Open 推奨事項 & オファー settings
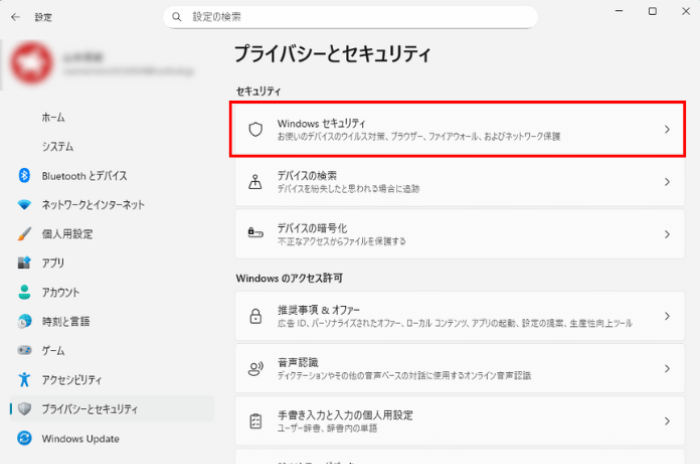Viewport: 700px width, 464px height. 460,316
